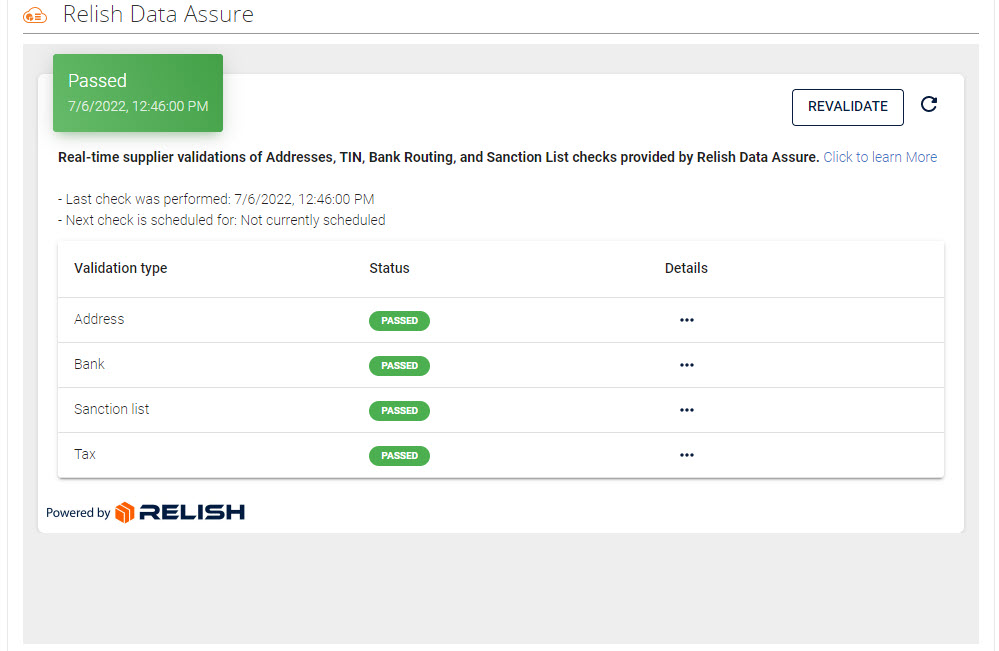Click the PASSED badge in the Tax row

coord(399,455)
